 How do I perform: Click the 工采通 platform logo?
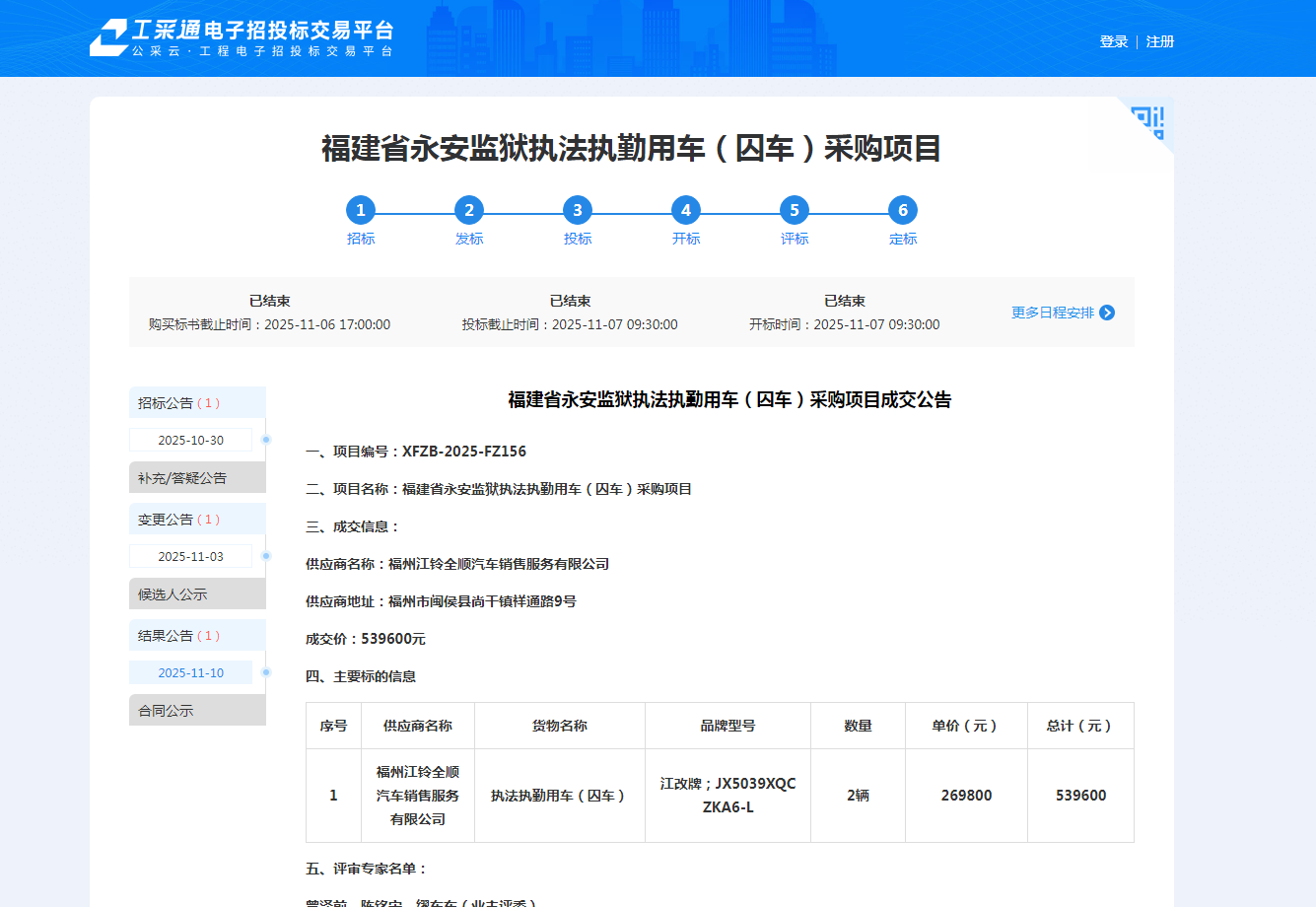point(241,38)
